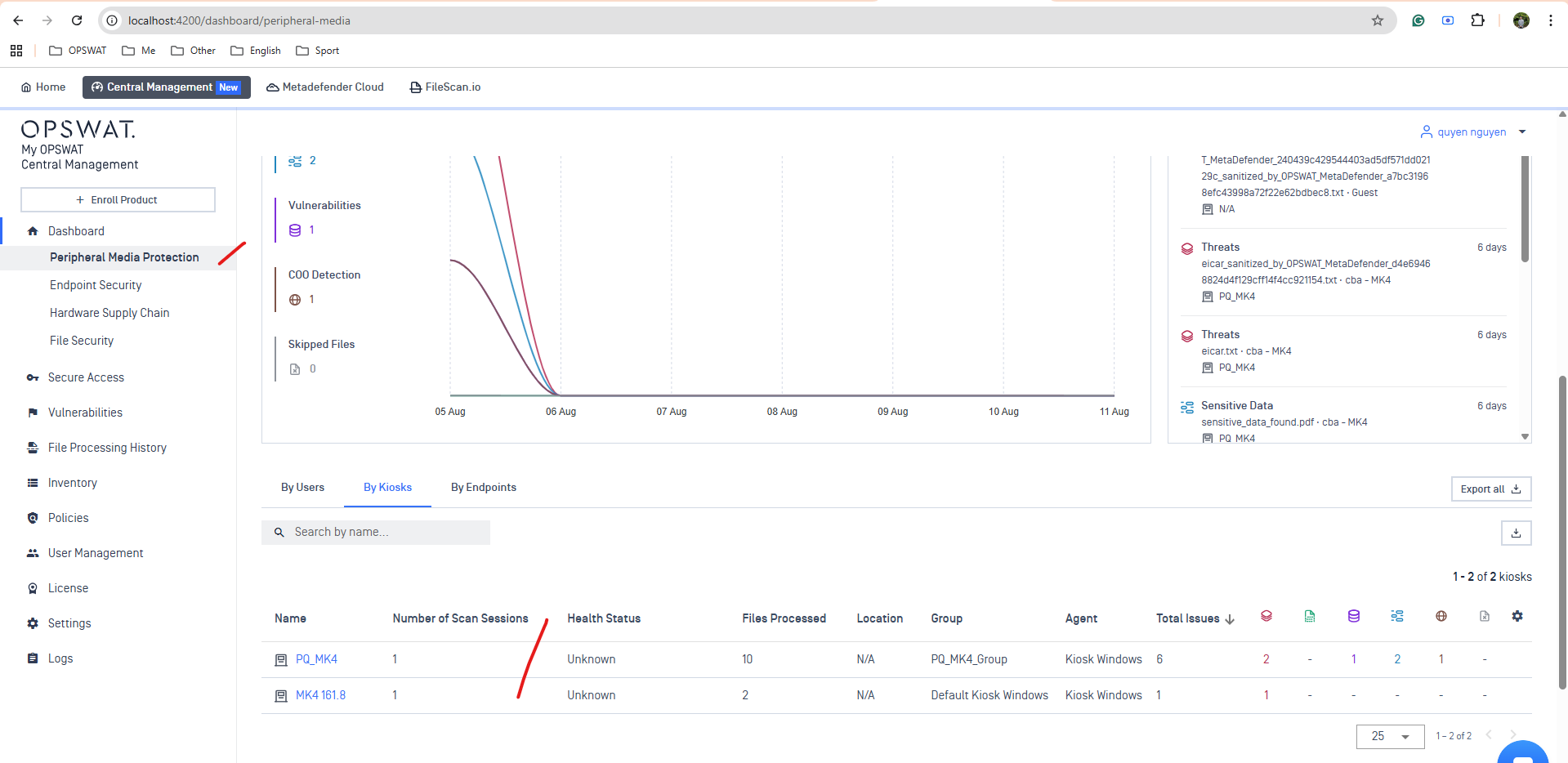Screen dimensions: 1568x763
Task: Open the 25 rows-per-page dropdown
Action: pyautogui.click(x=1391, y=736)
